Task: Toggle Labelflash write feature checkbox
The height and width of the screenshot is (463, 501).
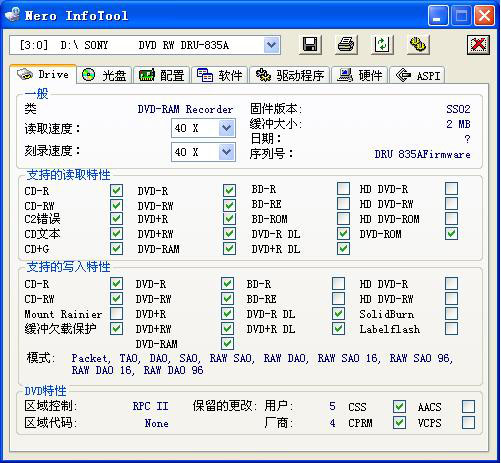Action: [x=451, y=329]
